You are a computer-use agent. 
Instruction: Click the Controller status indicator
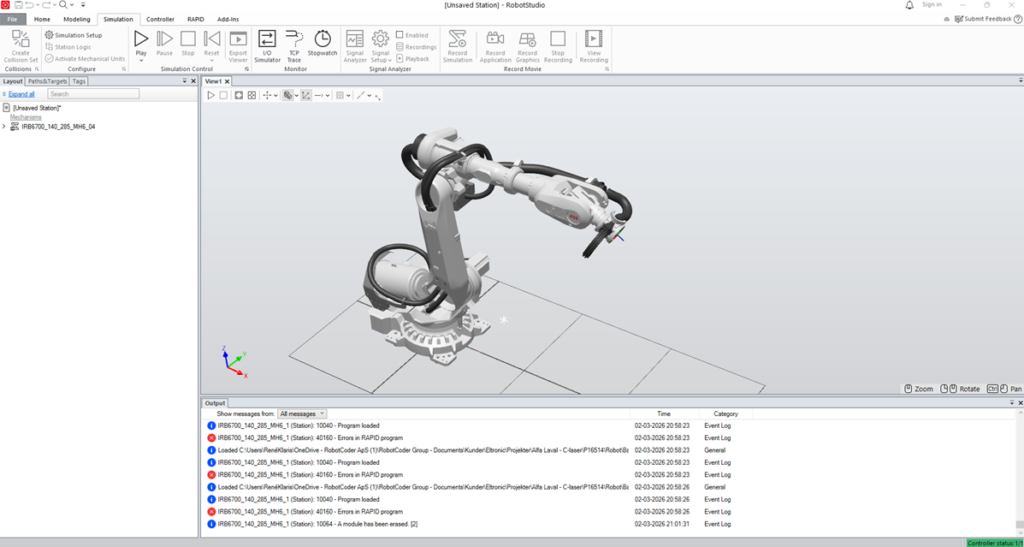(995, 542)
